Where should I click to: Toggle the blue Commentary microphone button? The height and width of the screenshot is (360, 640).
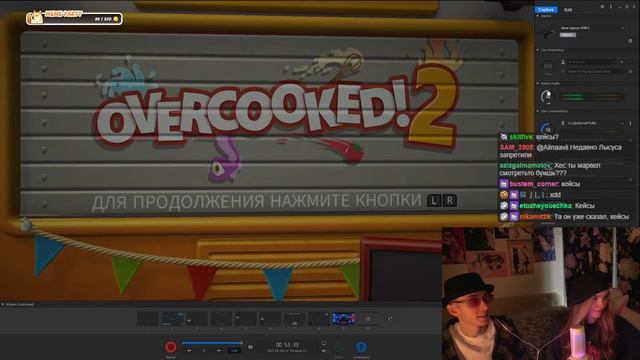[x=361, y=347]
